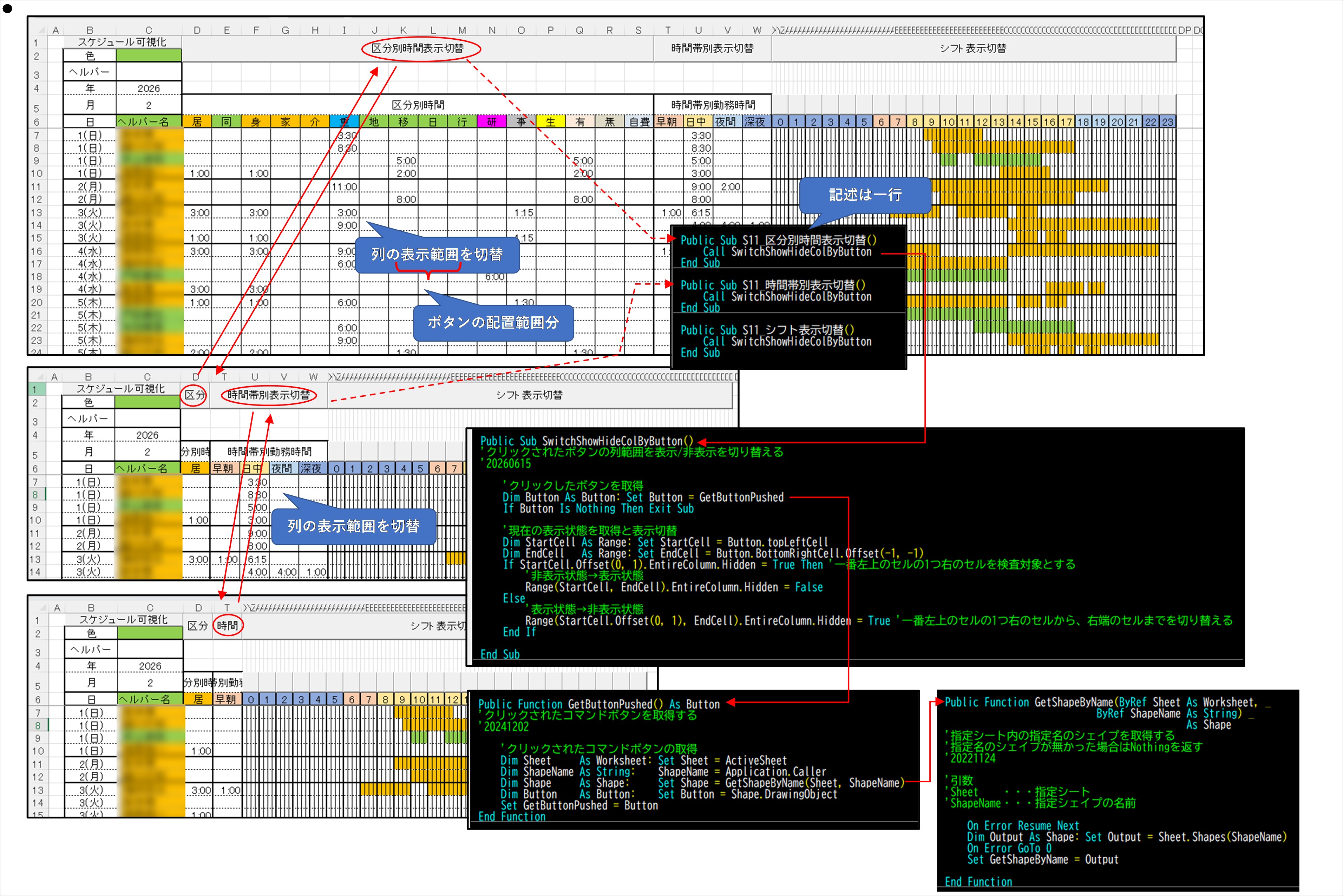Click code line Public Sub S11_区分別時間表示切替()
The image size is (1343, 896).
click(778, 241)
